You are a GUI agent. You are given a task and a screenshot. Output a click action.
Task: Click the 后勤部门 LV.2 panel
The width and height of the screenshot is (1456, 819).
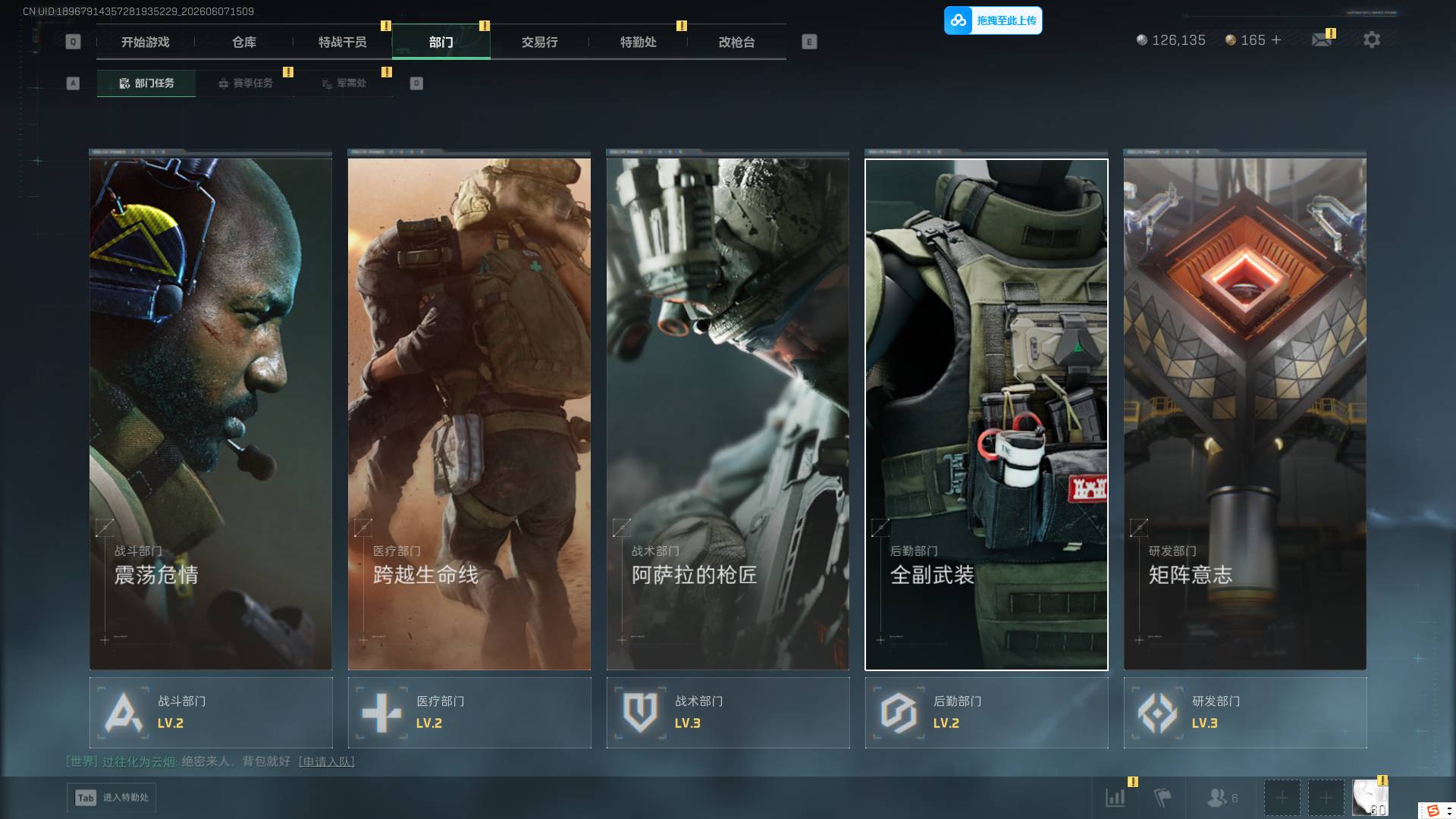tap(987, 713)
